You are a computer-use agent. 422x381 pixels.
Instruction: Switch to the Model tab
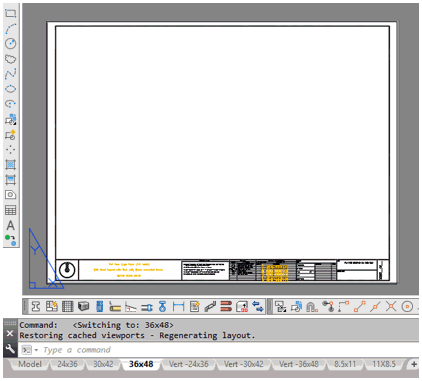click(x=30, y=364)
